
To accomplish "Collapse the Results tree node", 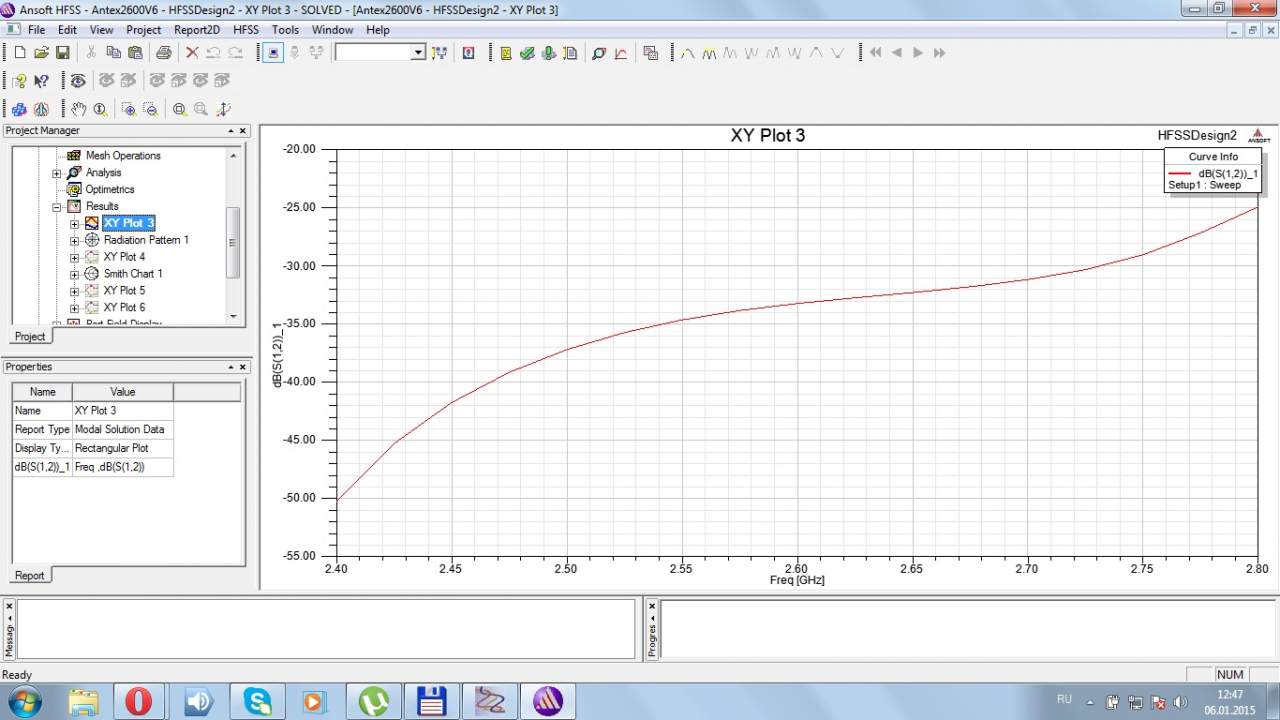I will [57, 206].
